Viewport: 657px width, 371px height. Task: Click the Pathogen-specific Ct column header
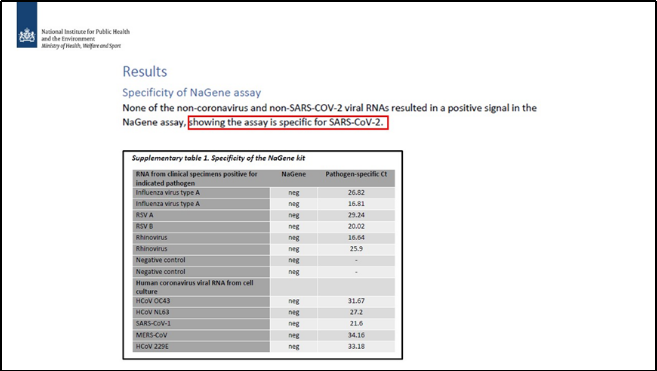click(x=356, y=174)
